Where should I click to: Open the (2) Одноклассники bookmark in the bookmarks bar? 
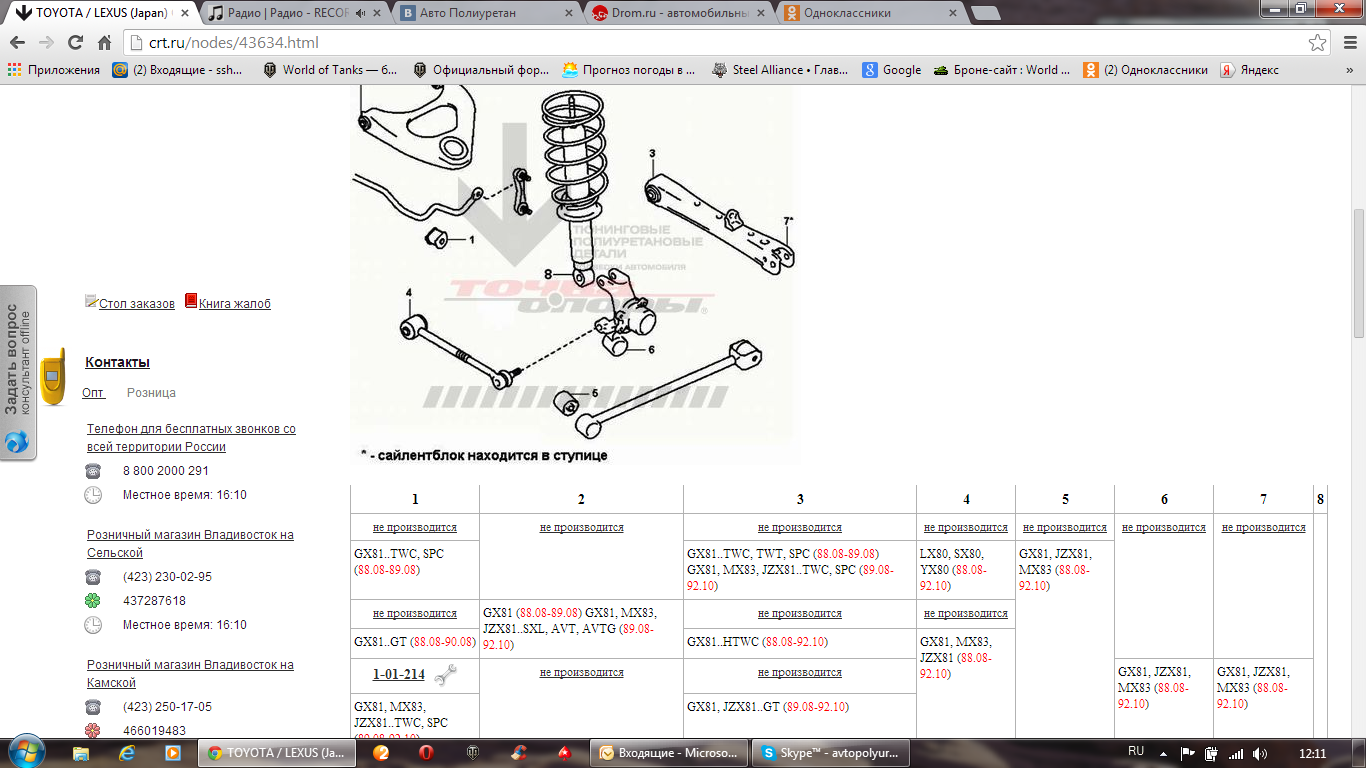[x=1146, y=70]
